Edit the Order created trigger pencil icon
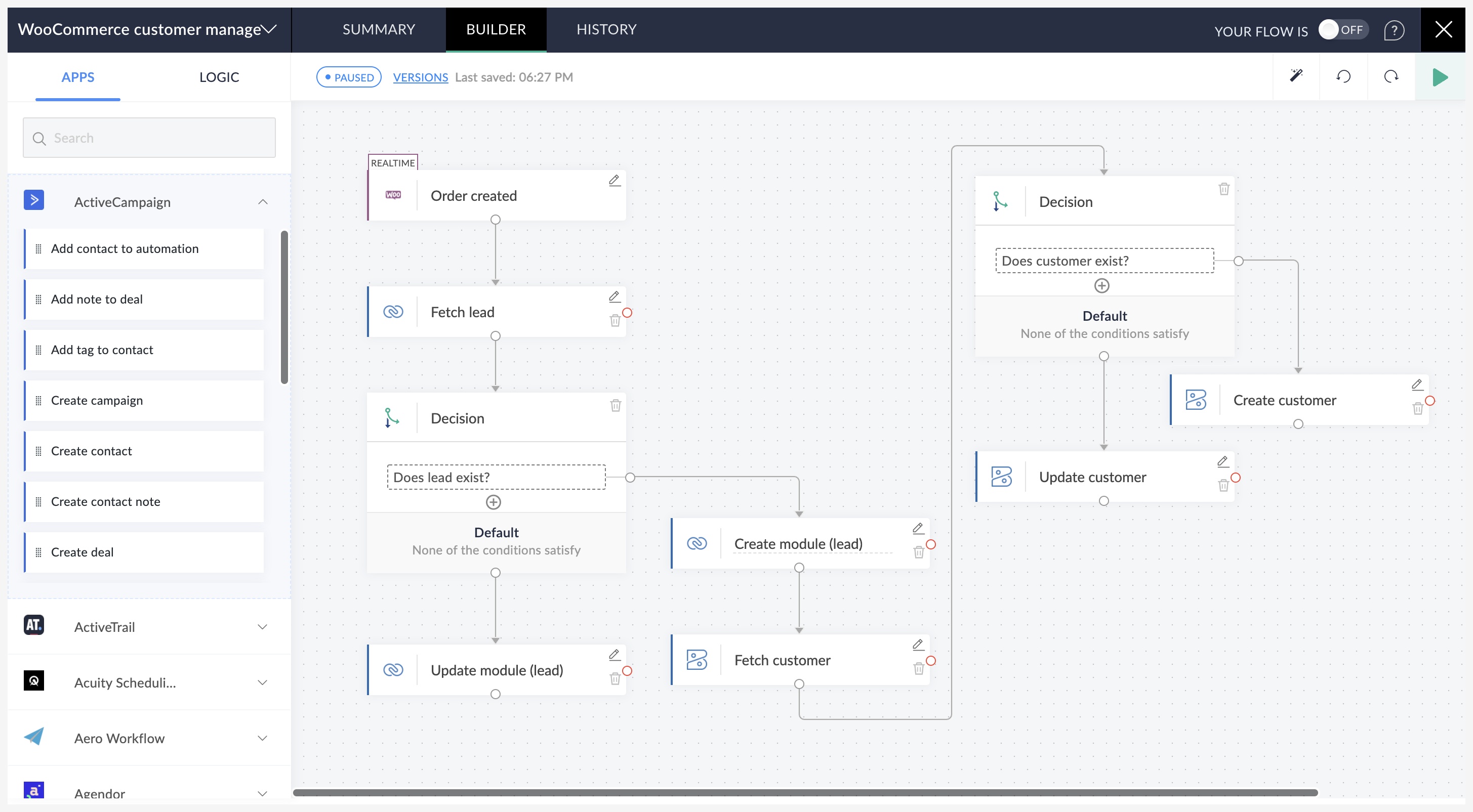Image resolution: width=1473 pixels, height=812 pixels. click(x=614, y=181)
